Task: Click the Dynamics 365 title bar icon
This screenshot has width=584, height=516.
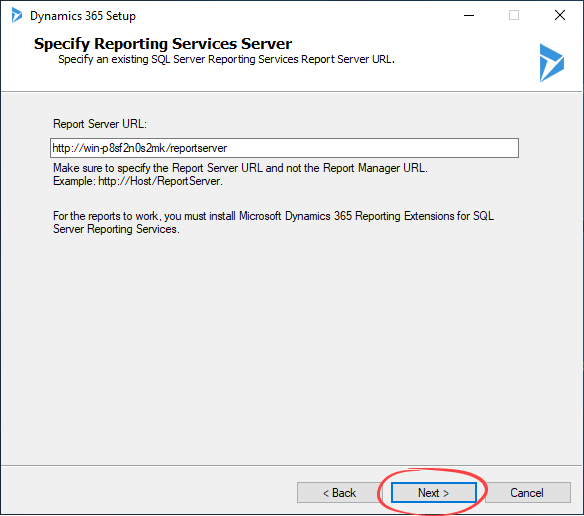Action: tap(17, 16)
